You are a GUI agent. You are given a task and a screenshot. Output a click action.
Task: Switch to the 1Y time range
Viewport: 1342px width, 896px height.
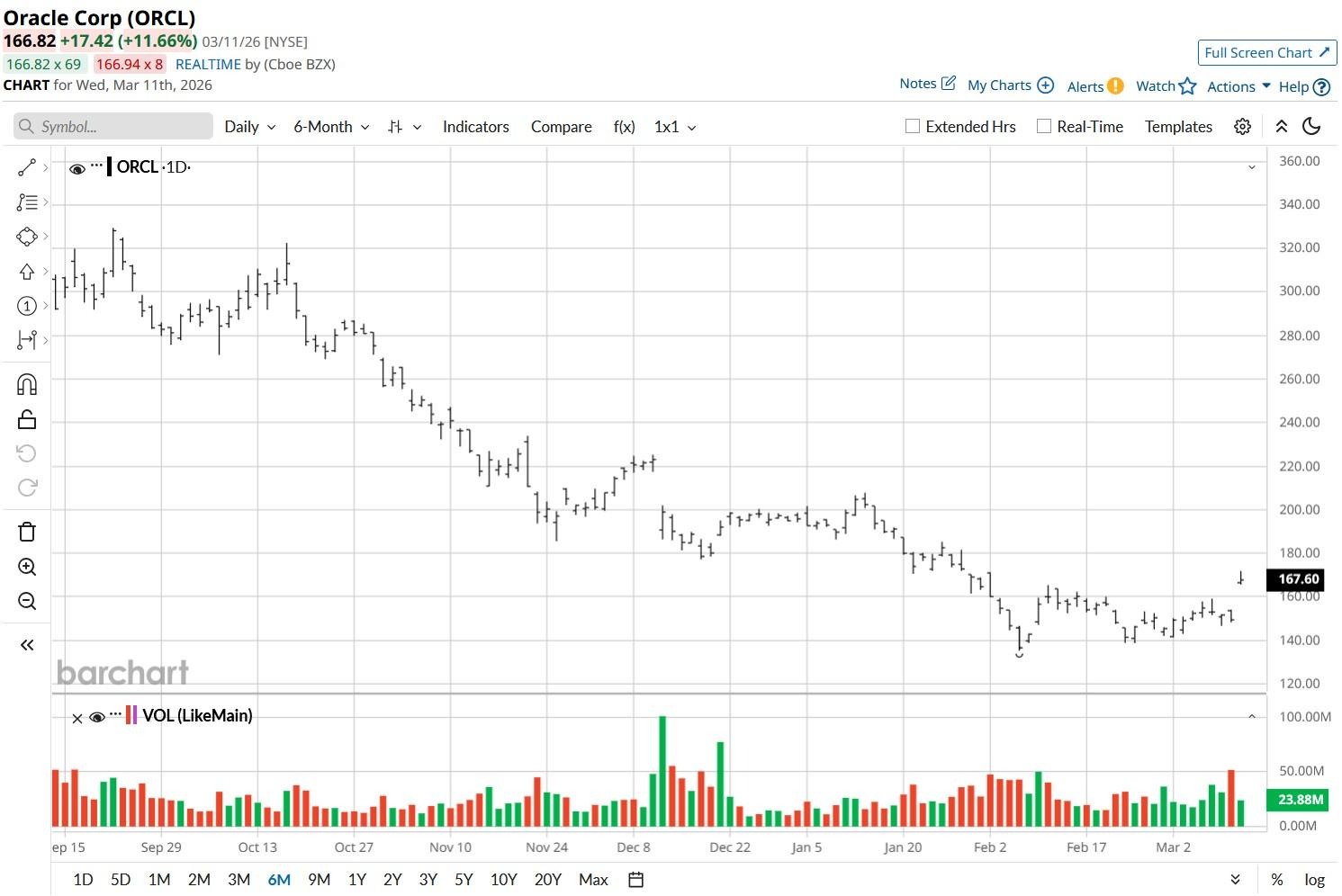(x=357, y=880)
